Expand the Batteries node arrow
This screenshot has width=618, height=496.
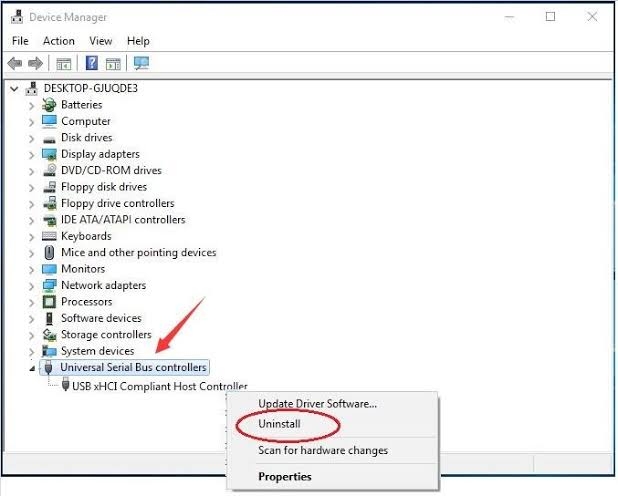tap(32, 106)
